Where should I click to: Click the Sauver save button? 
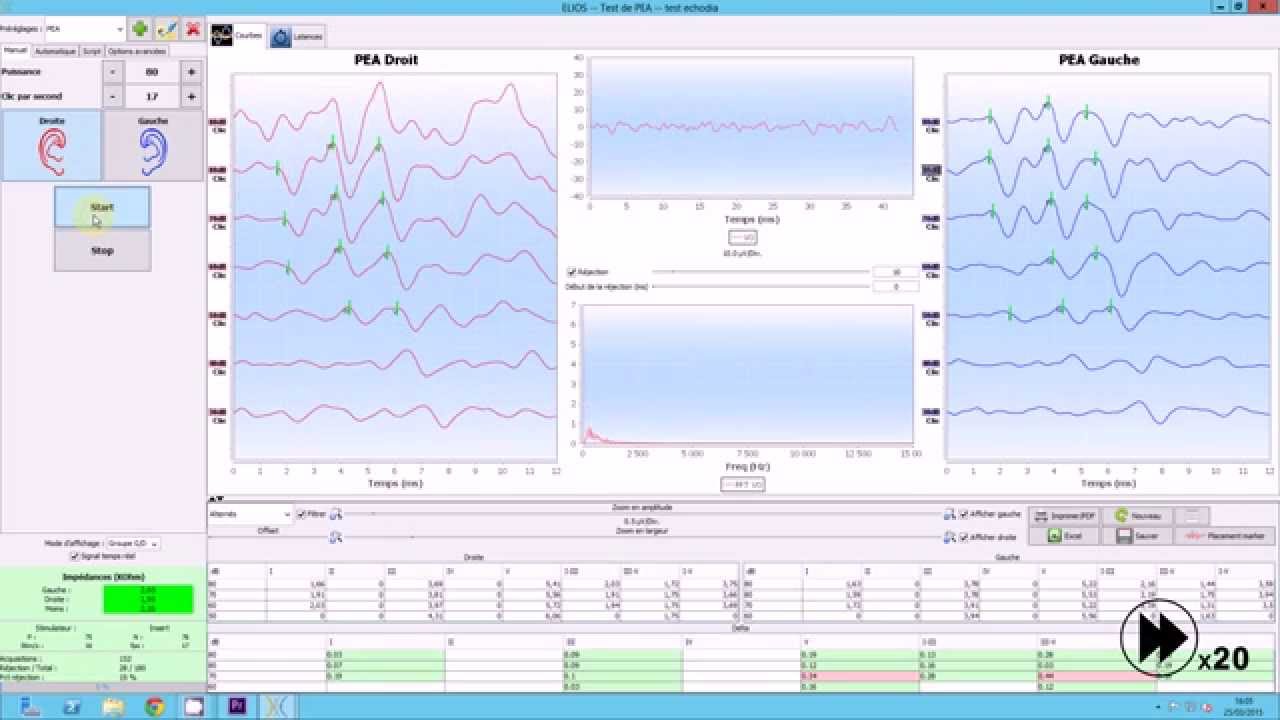pos(1140,536)
